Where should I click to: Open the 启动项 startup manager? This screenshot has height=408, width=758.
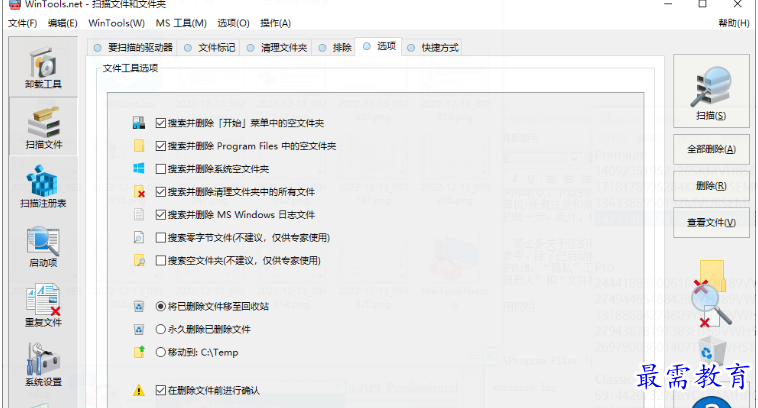tap(43, 246)
